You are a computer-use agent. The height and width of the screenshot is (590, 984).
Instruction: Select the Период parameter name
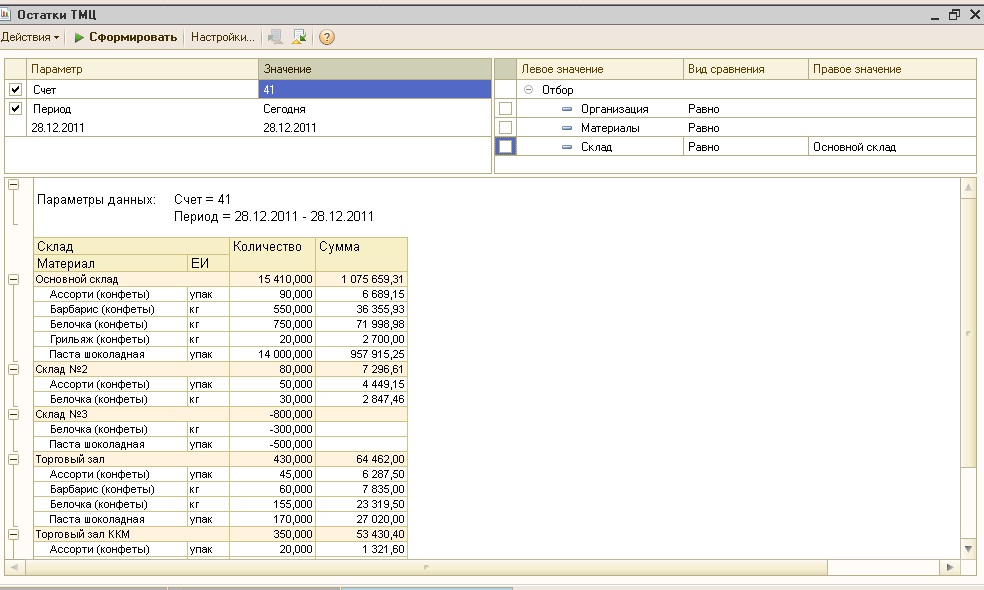[x=52, y=109]
